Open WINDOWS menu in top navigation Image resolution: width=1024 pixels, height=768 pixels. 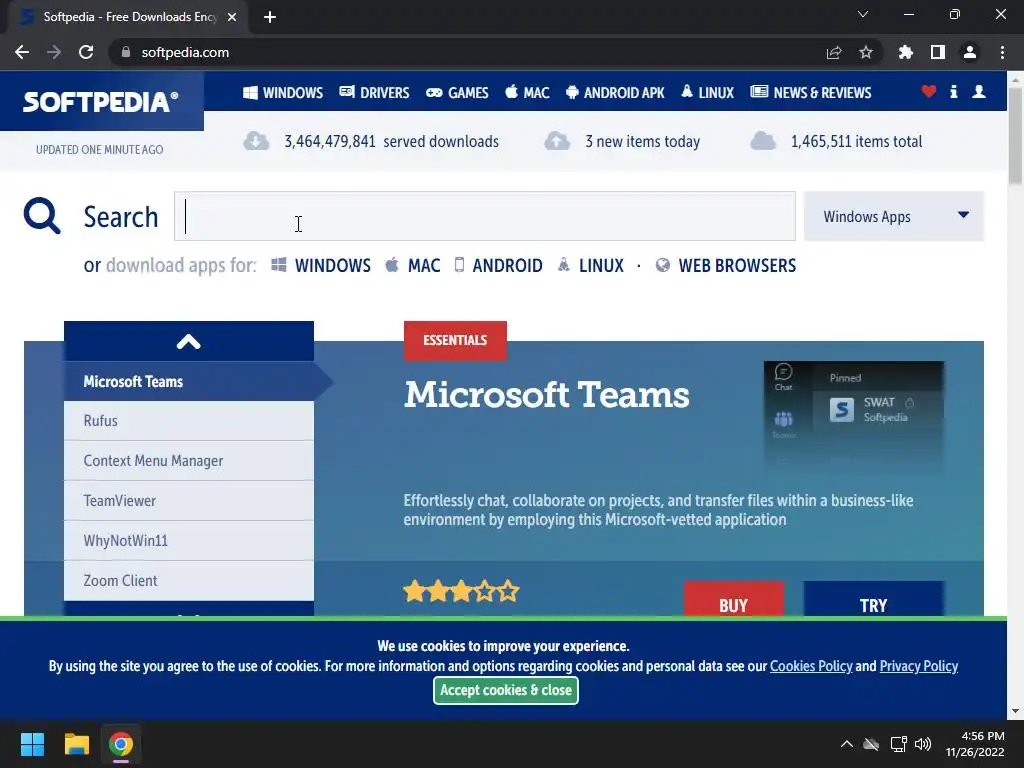[x=283, y=93]
